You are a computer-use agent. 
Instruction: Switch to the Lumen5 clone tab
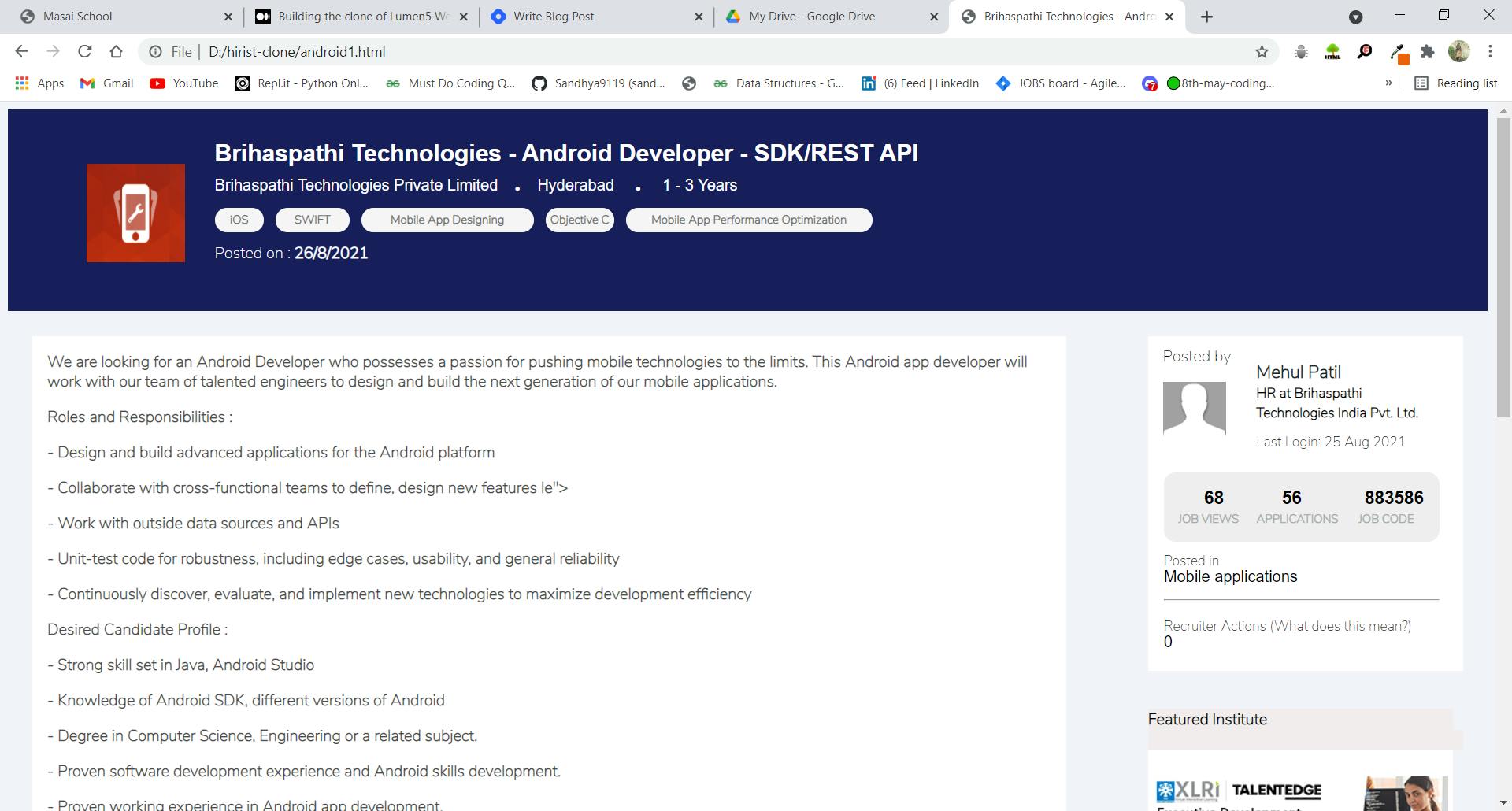point(354,16)
